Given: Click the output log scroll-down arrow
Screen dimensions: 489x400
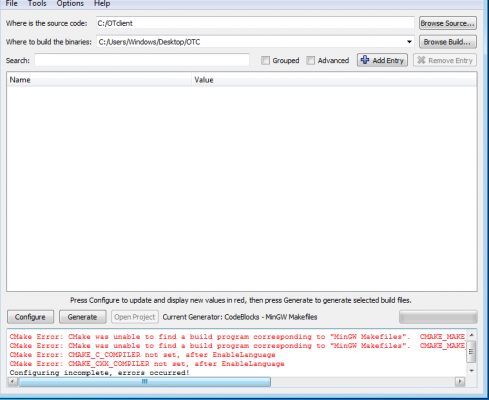Looking at the screenshot, I should pyautogui.click(x=471, y=371).
